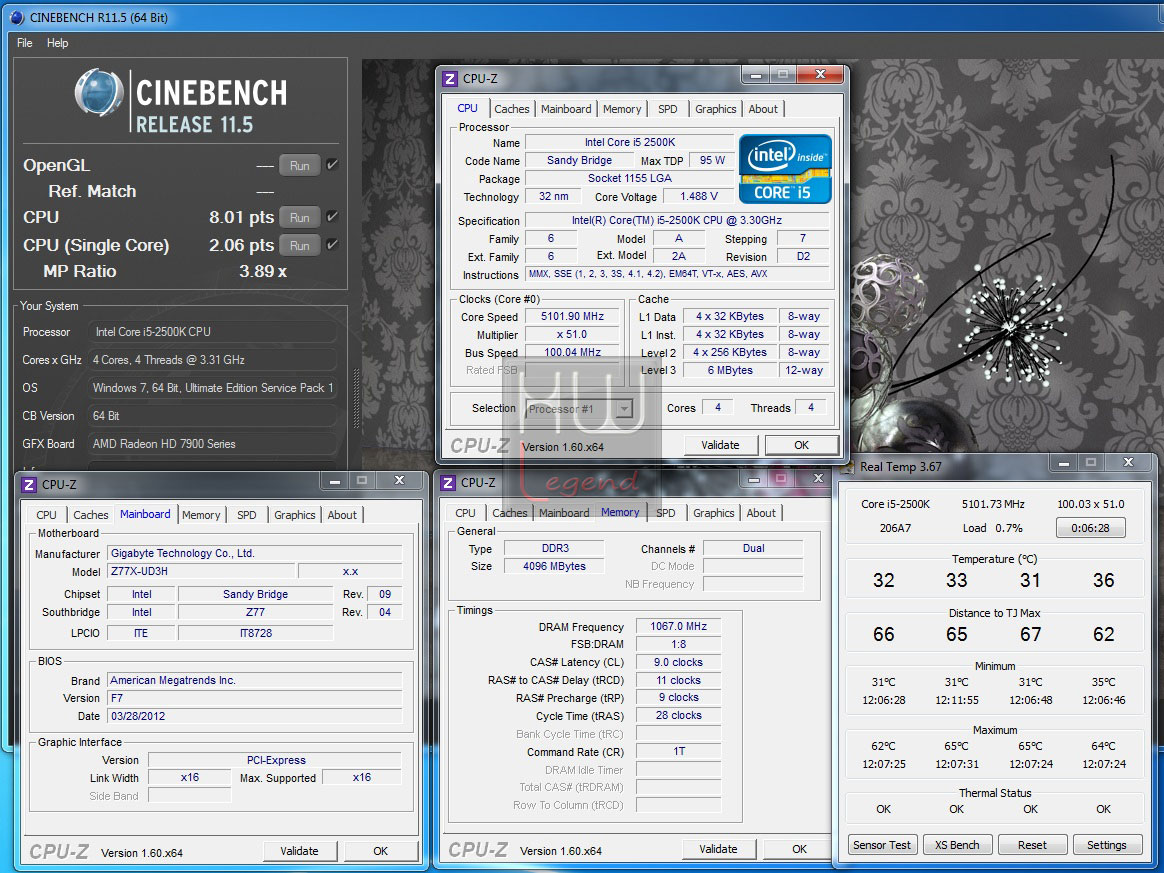Image resolution: width=1164 pixels, height=873 pixels.
Task: Run the CPU (Single Core) benchmark
Action: (x=300, y=245)
